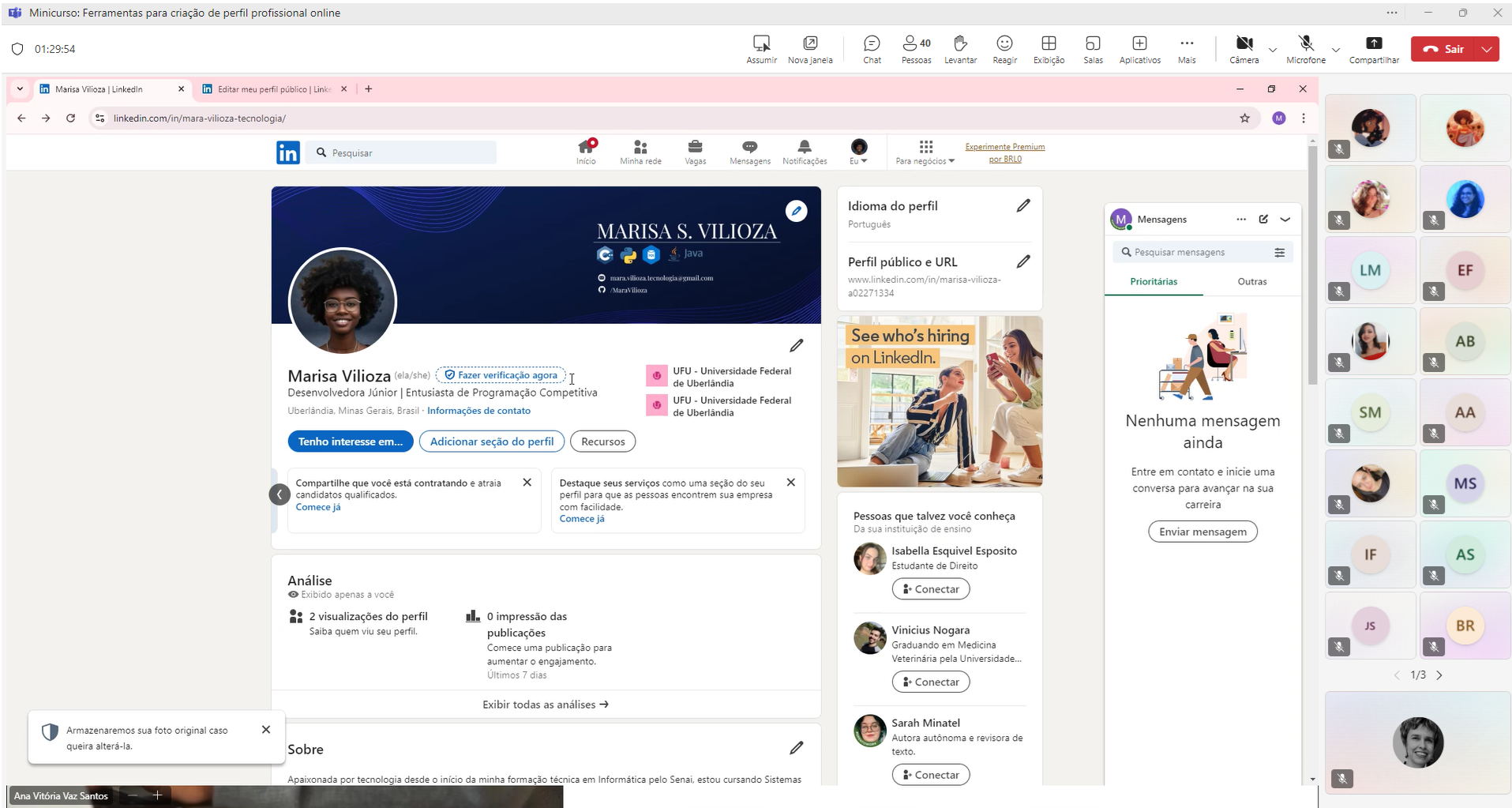This screenshot has width=1512, height=808.
Task: Open messaging filter options icon
Action: click(x=1279, y=253)
